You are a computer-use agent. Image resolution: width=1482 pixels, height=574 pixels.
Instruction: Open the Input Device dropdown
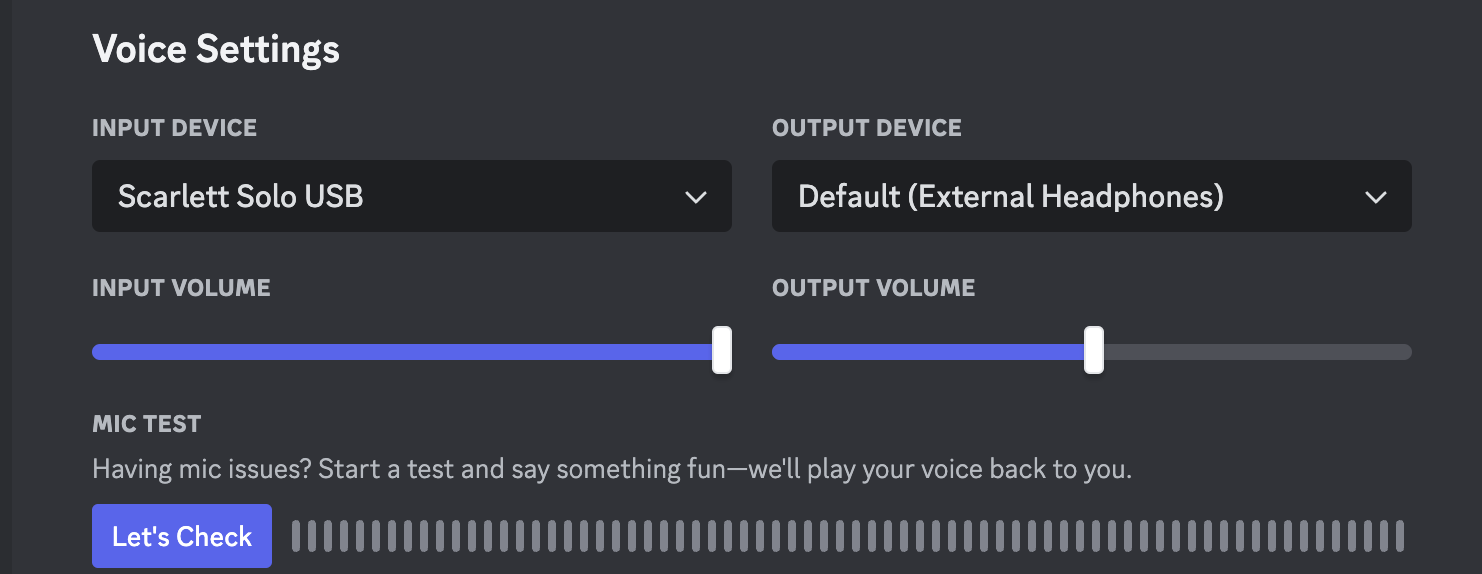[x=411, y=196]
